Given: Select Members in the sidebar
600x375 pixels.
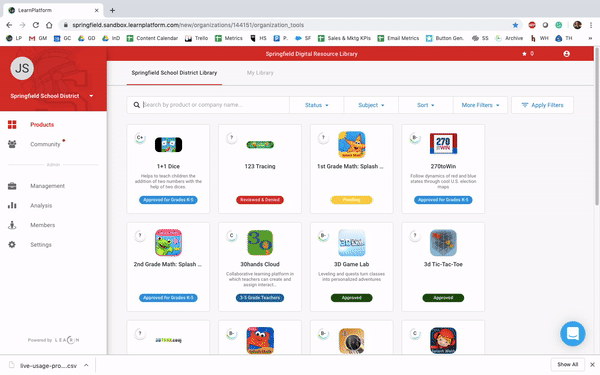Looking at the screenshot, I should [42, 225].
